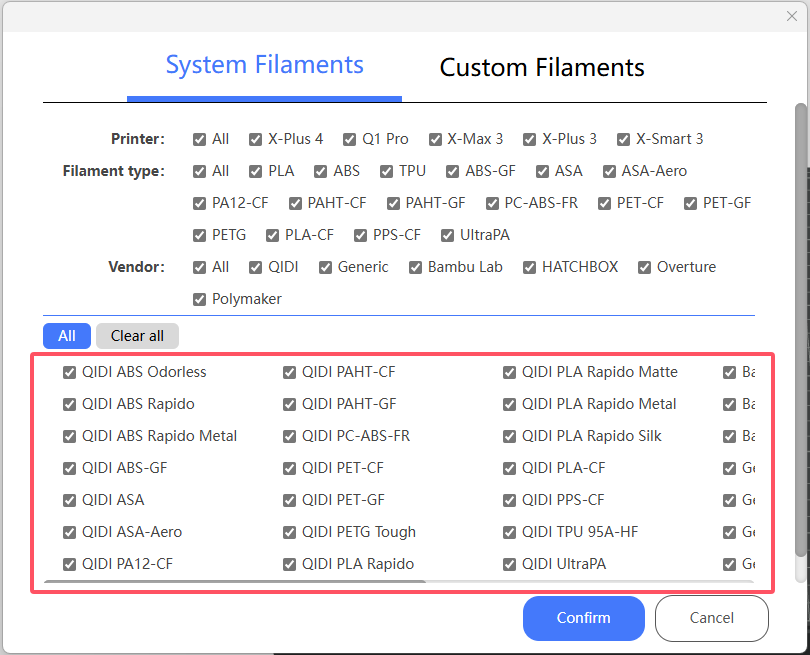Toggle the All checkbox in Filament type row
This screenshot has width=810, height=655.
[199, 171]
